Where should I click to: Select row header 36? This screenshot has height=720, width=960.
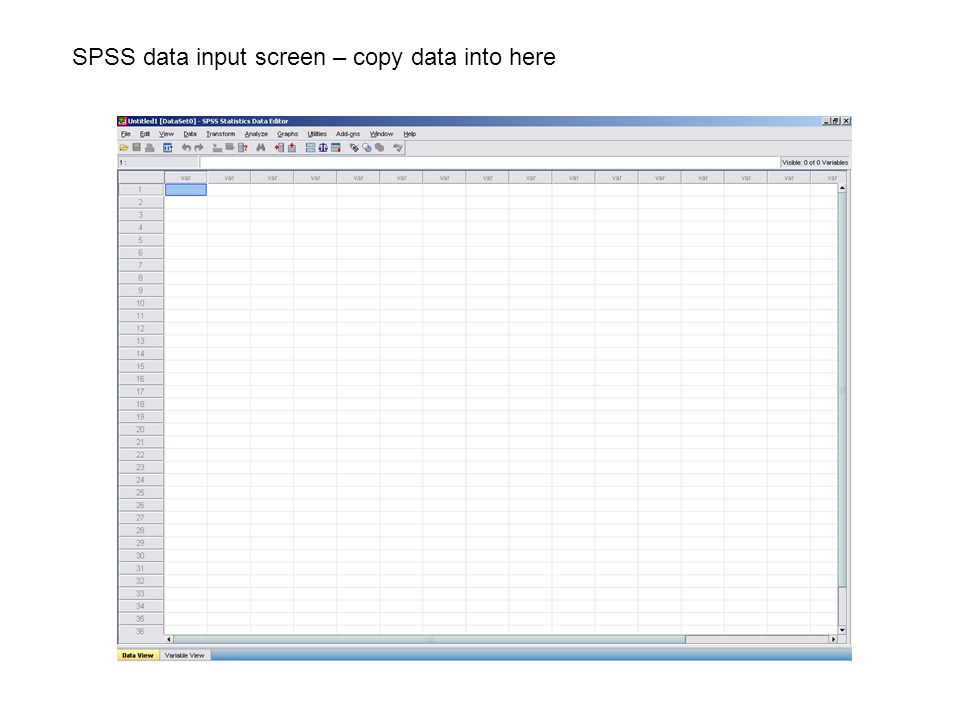[x=140, y=631]
